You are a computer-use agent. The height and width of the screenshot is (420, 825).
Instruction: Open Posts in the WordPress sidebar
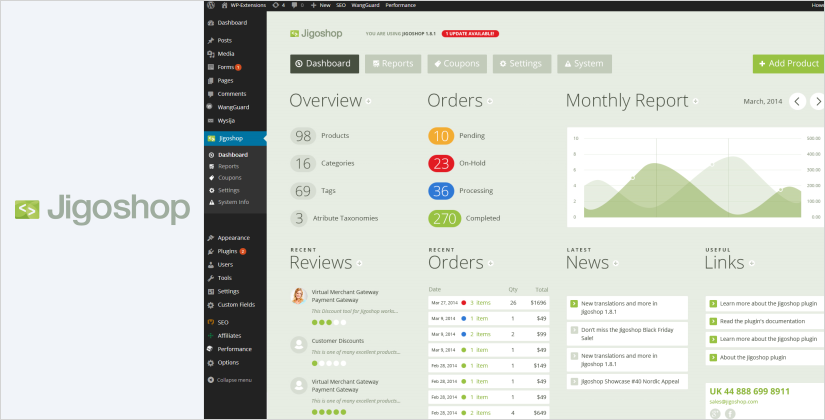[x=224, y=40]
